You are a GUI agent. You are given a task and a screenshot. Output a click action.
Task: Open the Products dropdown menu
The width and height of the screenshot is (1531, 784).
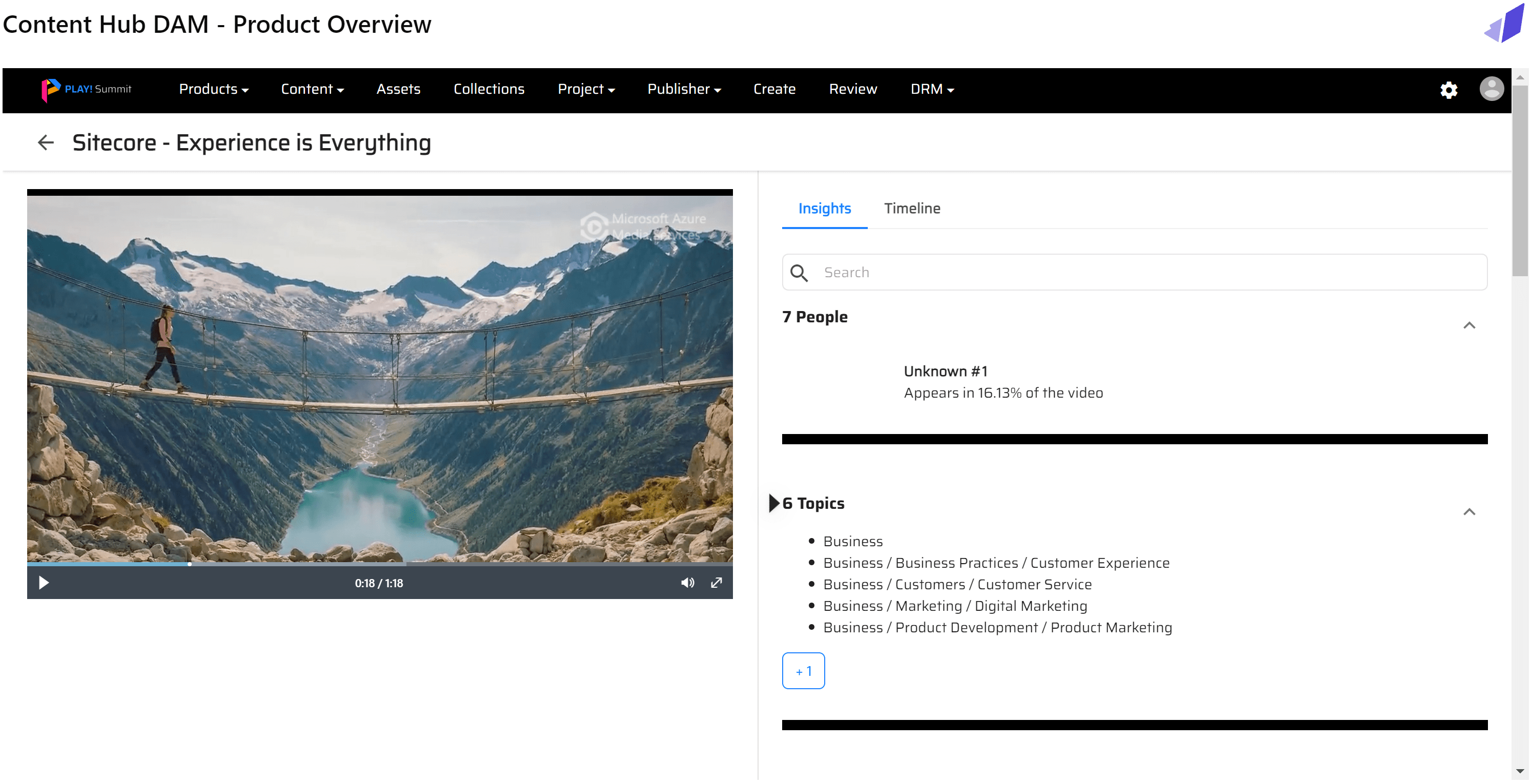(213, 89)
